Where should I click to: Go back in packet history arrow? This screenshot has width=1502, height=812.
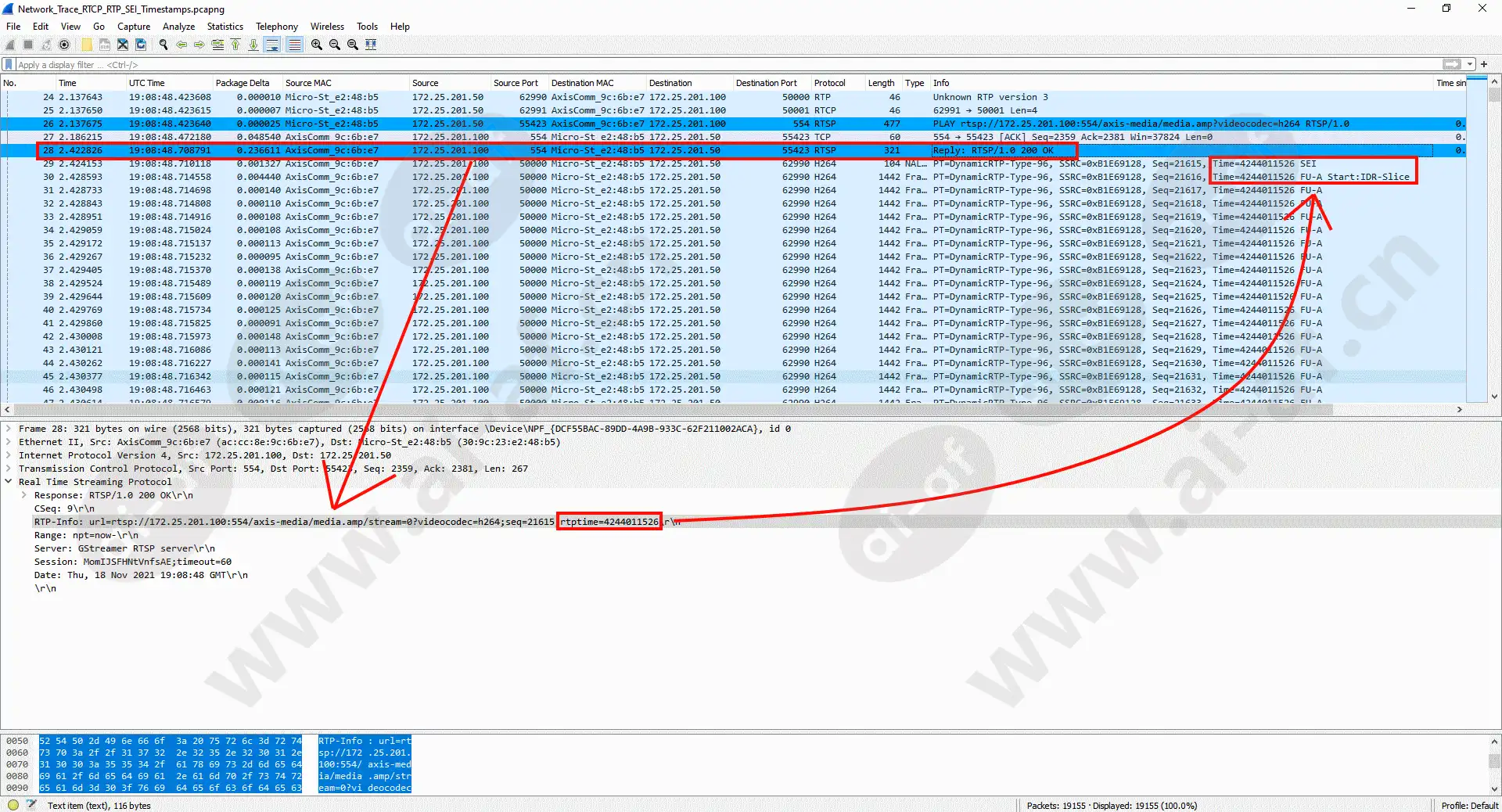(x=181, y=45)
